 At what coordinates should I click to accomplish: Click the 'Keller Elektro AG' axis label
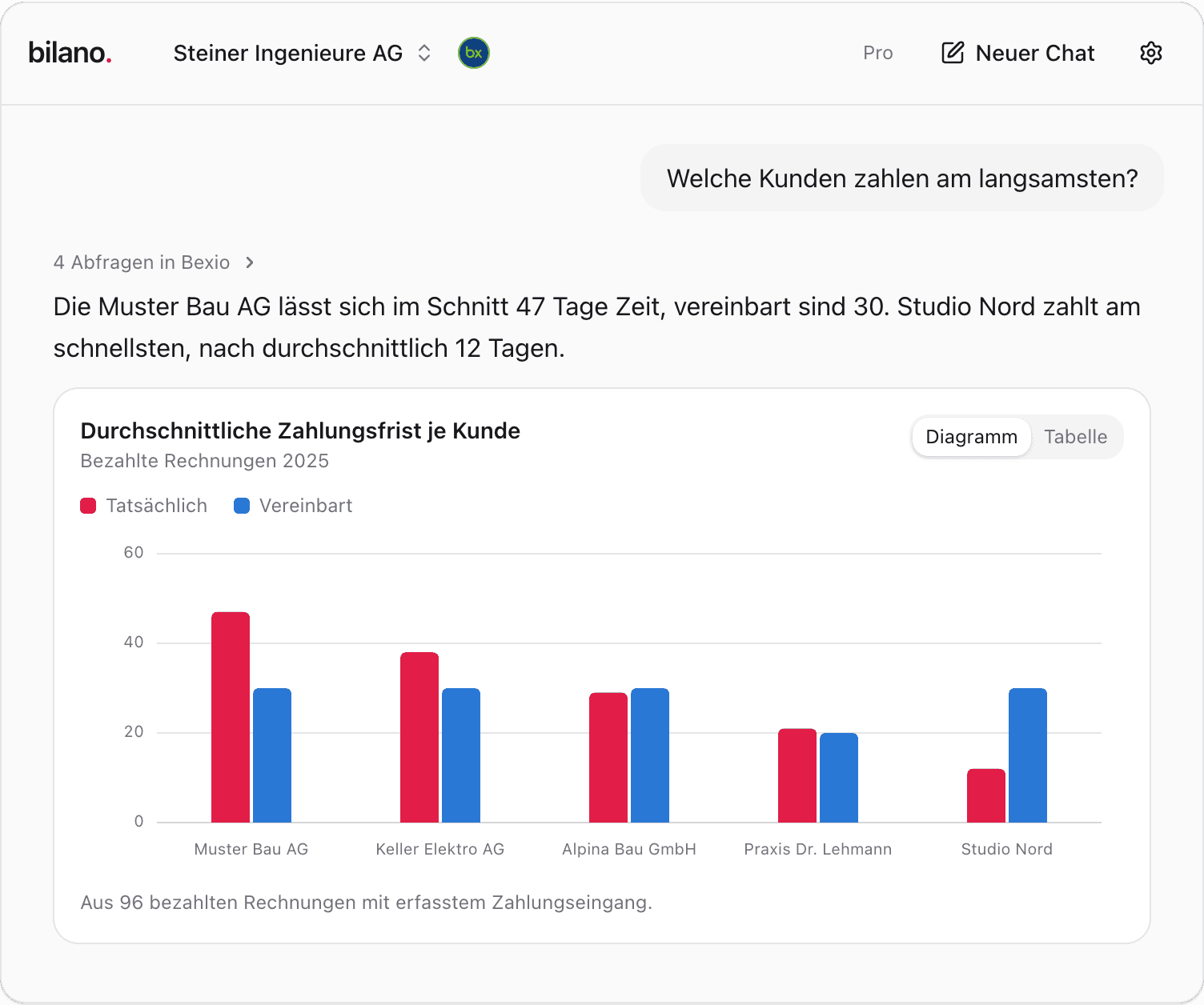point(440,849)
